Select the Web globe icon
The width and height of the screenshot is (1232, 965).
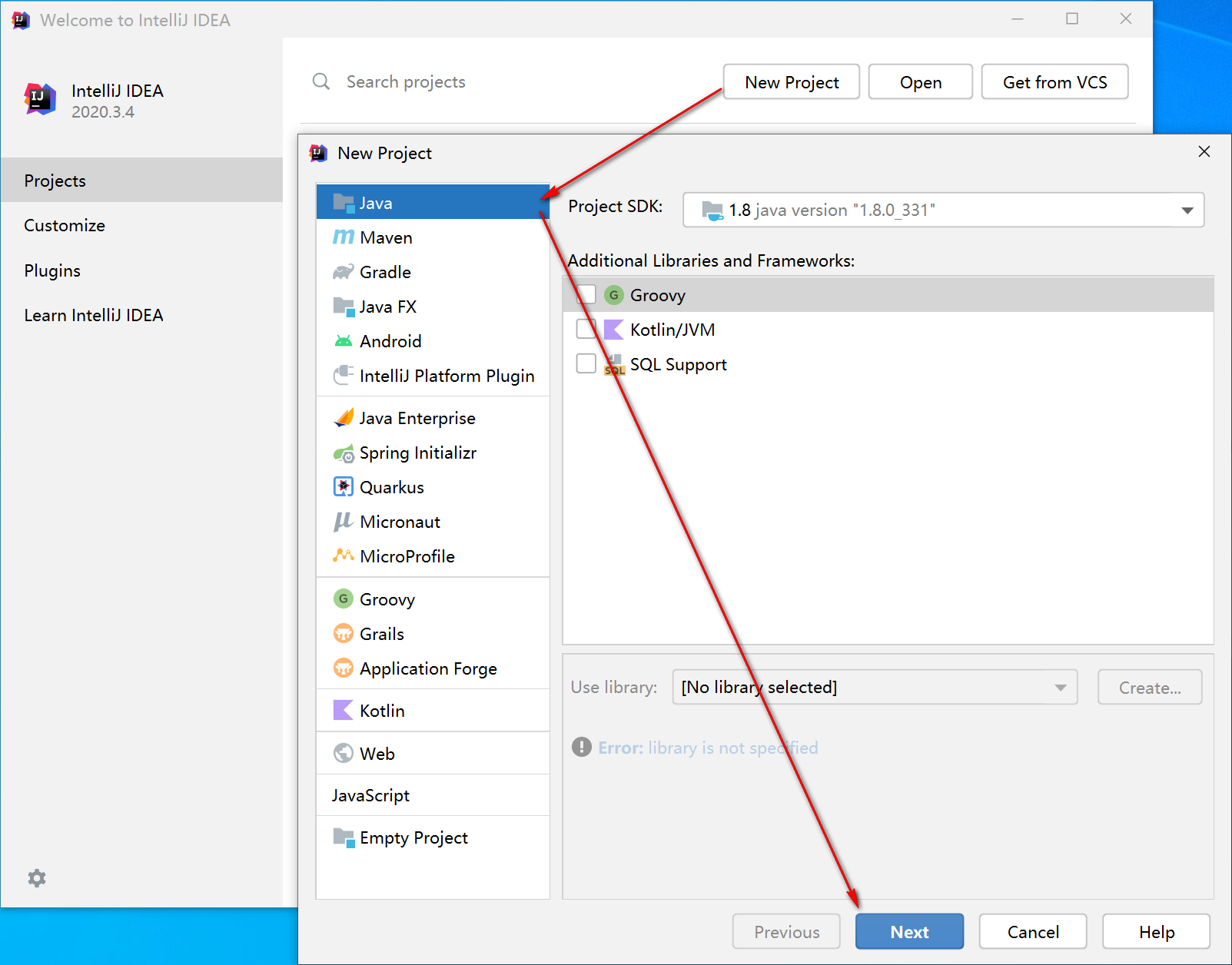(344, 754)
